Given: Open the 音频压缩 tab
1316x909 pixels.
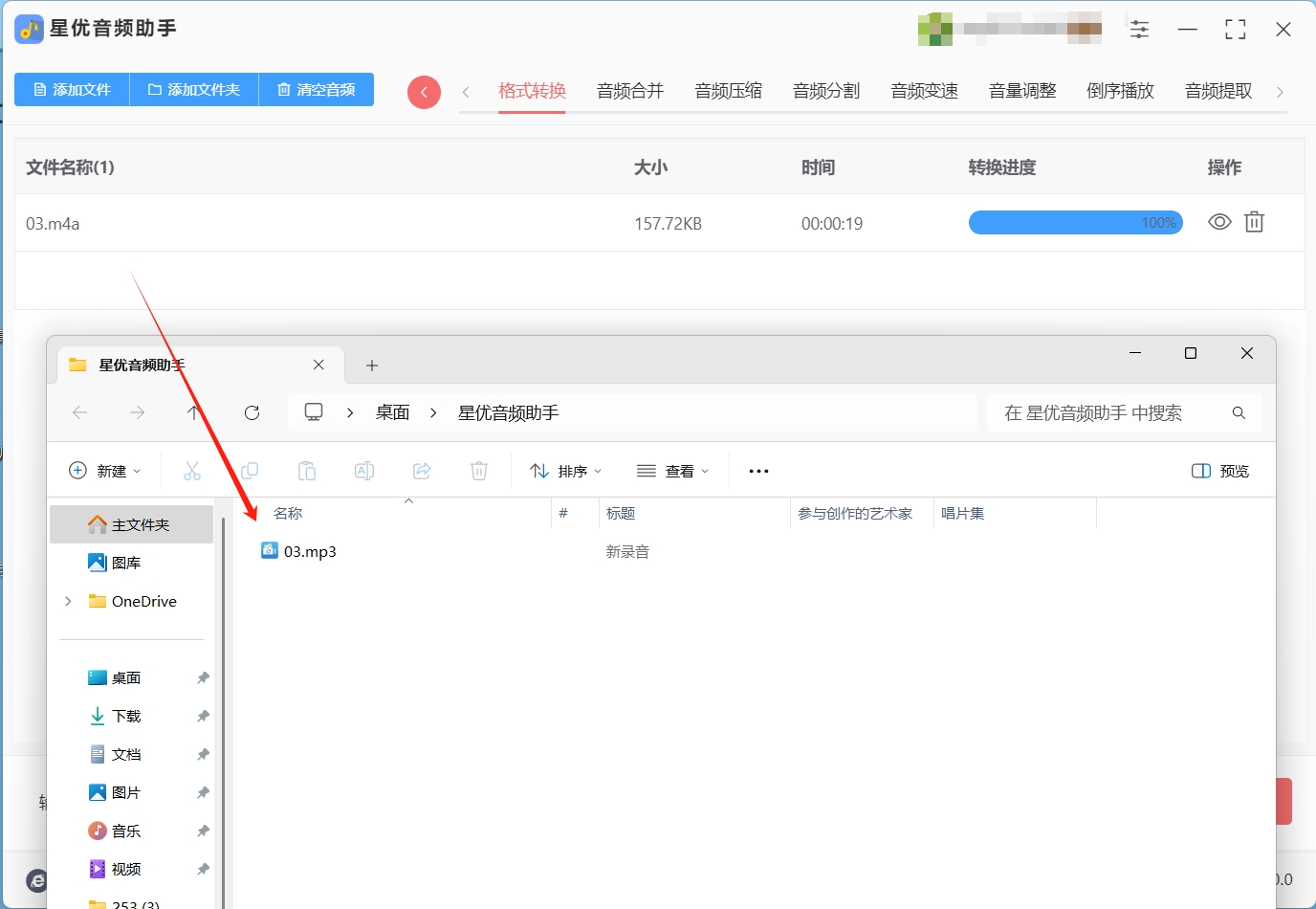Looking at the screenshot, I should pyautogui.click(x=729, y=91).
